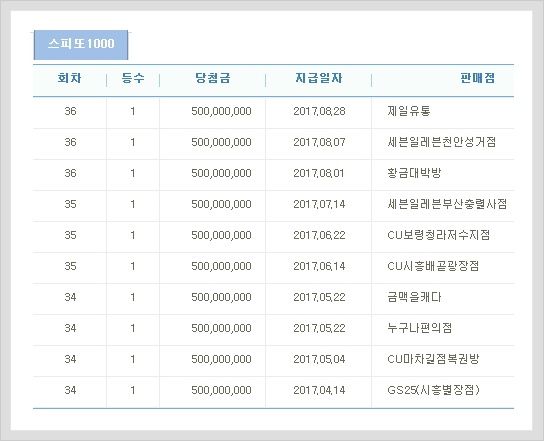Click payment date 2017.07.14

[x=319, y=204]
